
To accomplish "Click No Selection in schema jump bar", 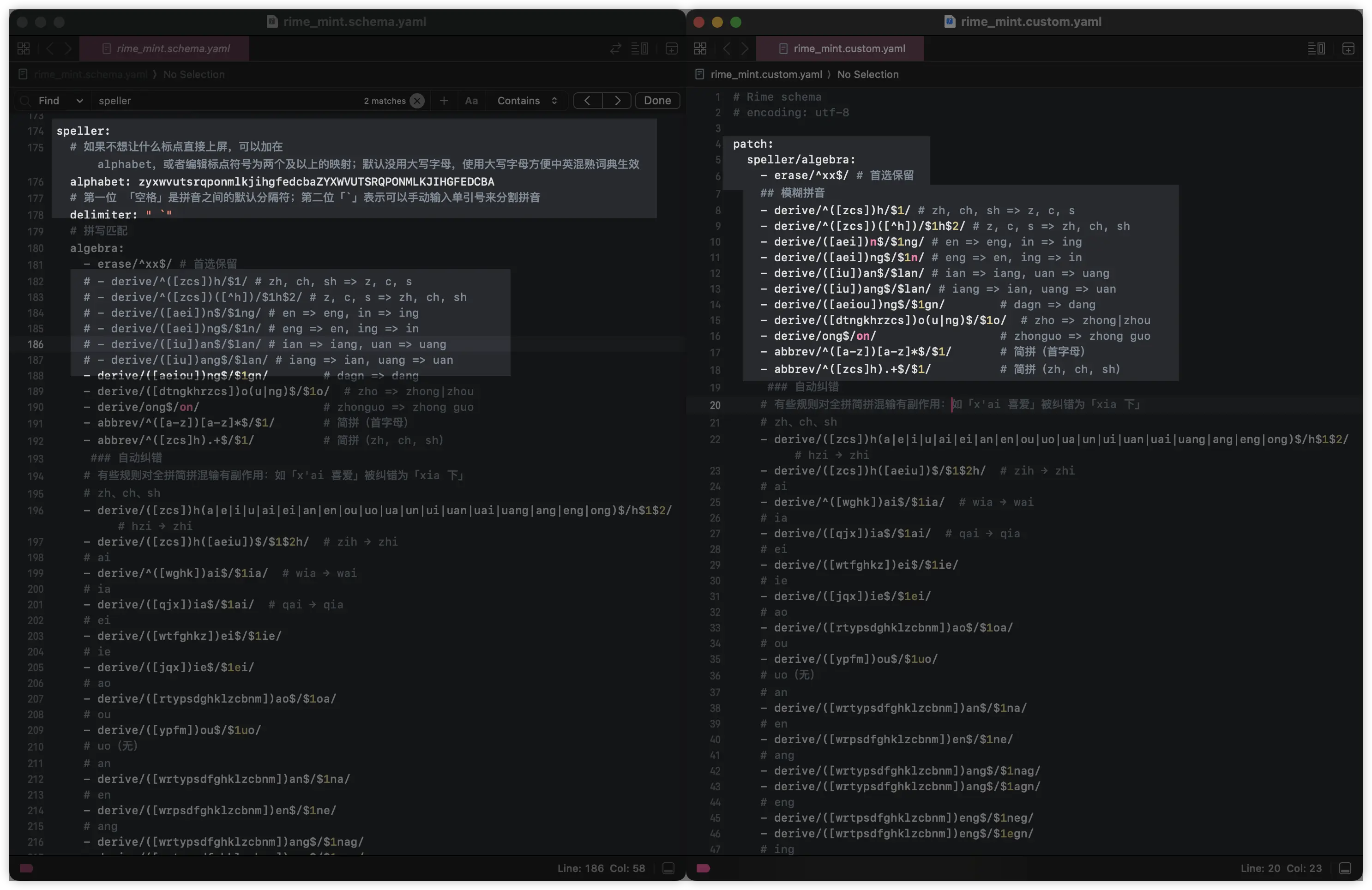I will 194,74.
